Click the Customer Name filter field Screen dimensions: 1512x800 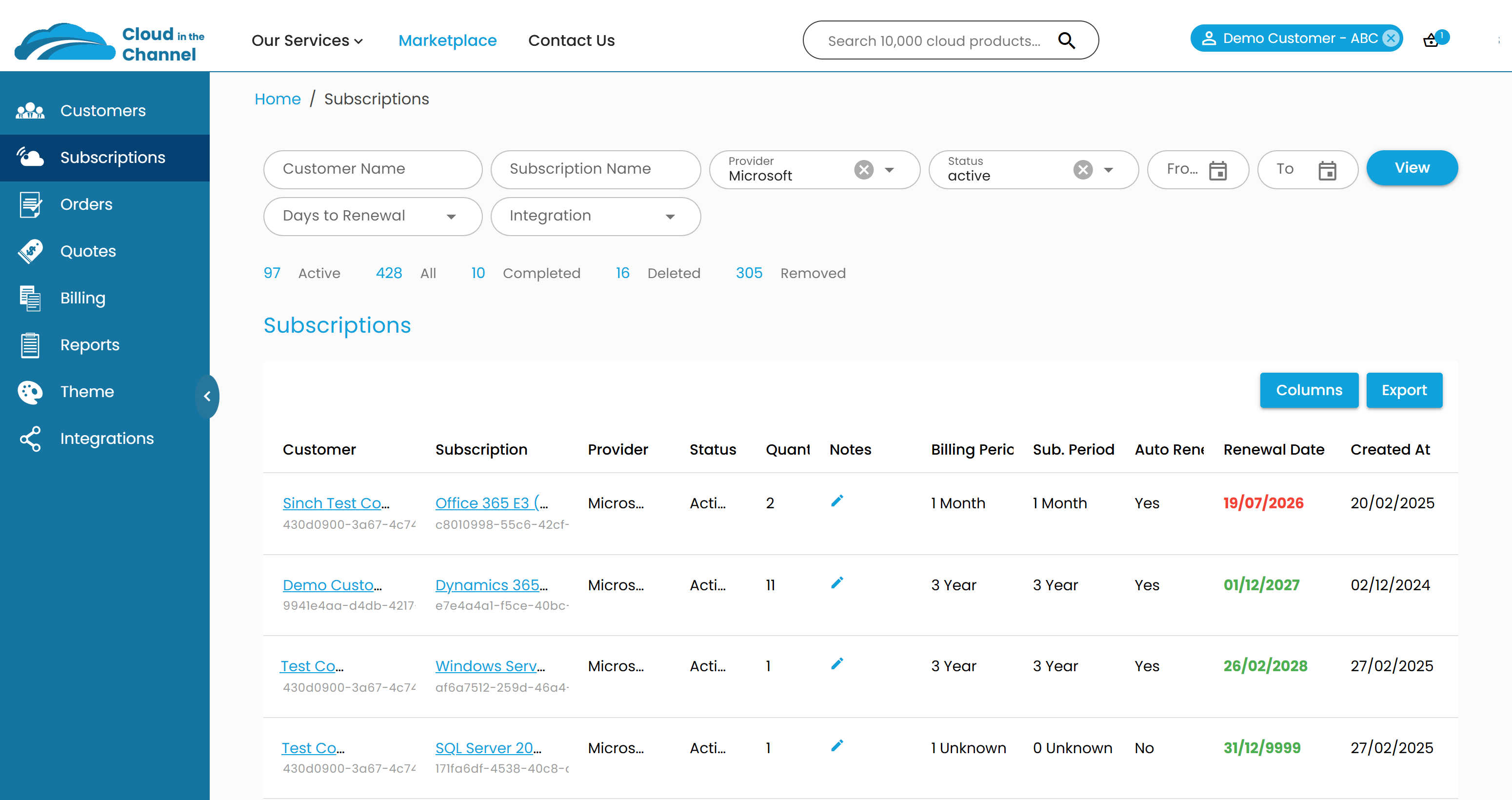click(x=373, y=170)
